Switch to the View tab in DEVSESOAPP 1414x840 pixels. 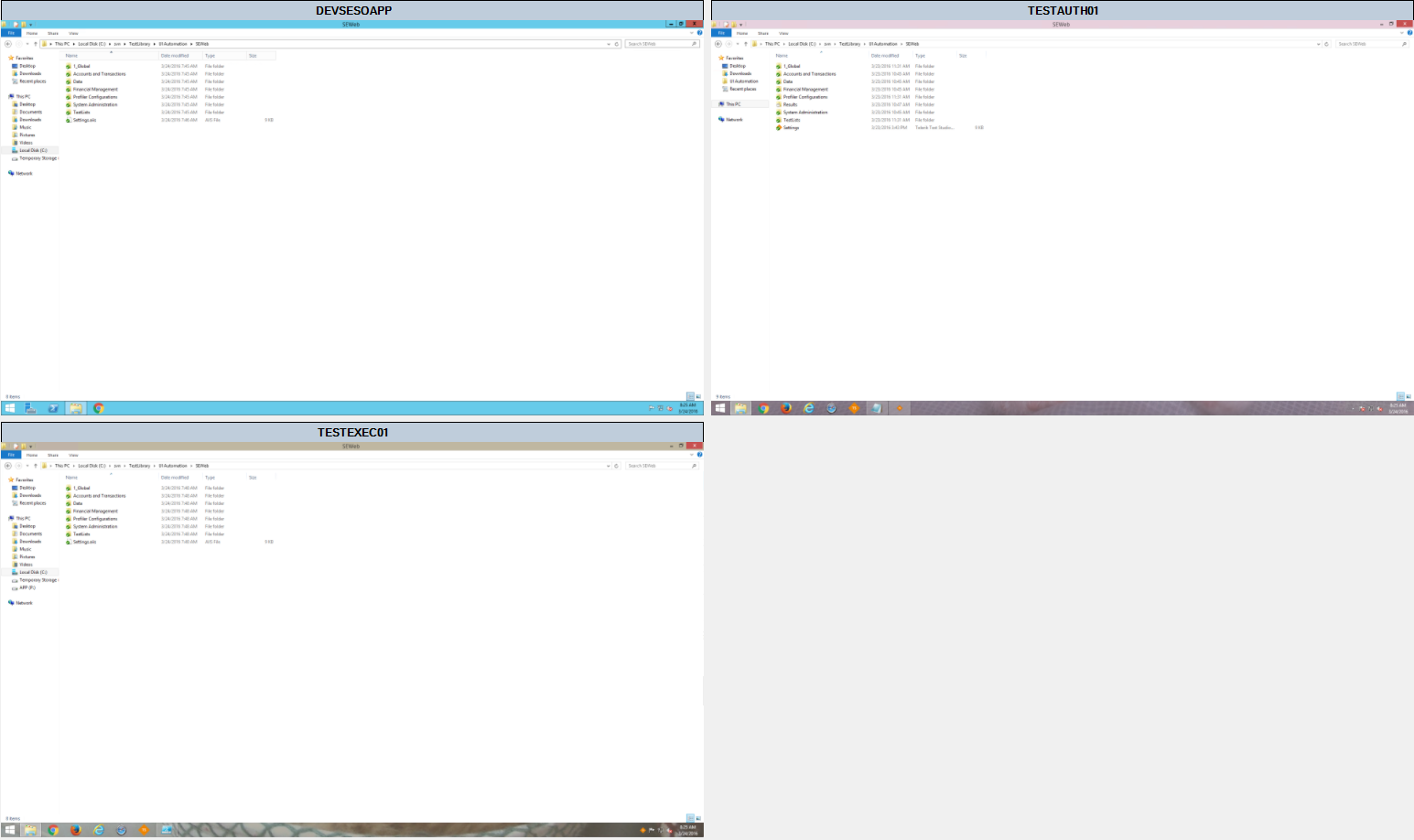tap(73, 33)
